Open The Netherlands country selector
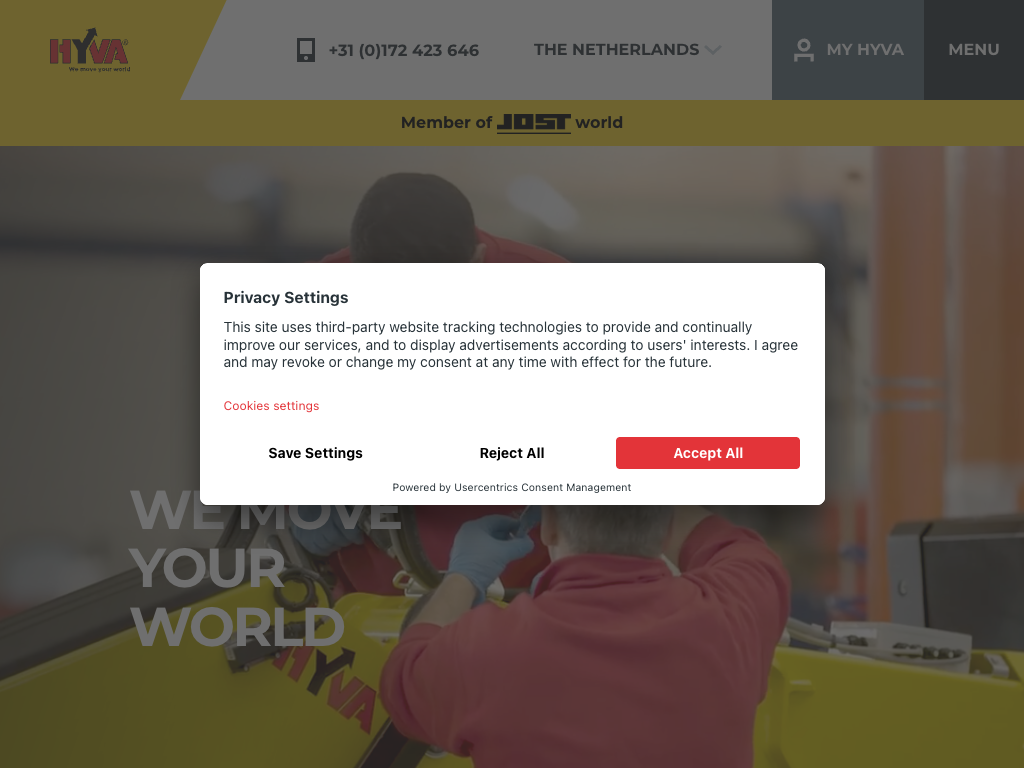The width and height of the screenshot is (1024, 768). click(627, 50)
